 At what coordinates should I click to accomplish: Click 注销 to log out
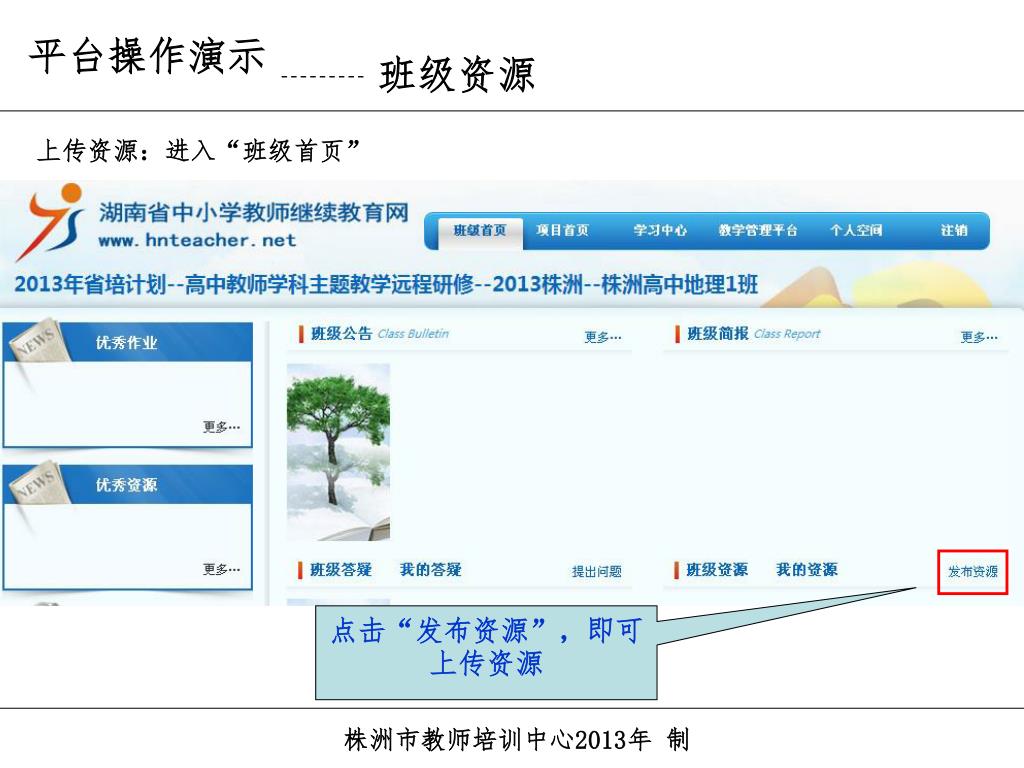point(954,231)
